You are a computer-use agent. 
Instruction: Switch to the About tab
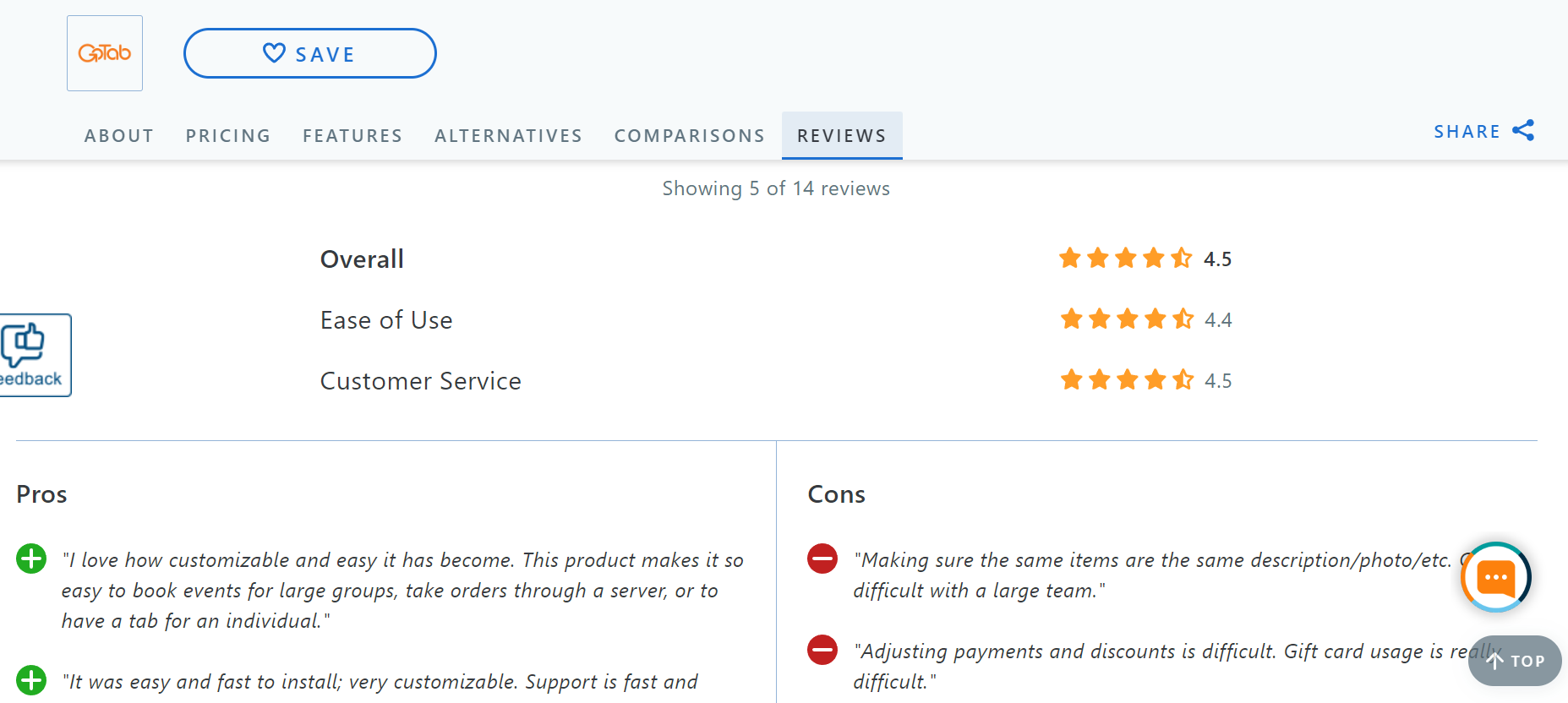coord(119,135)
